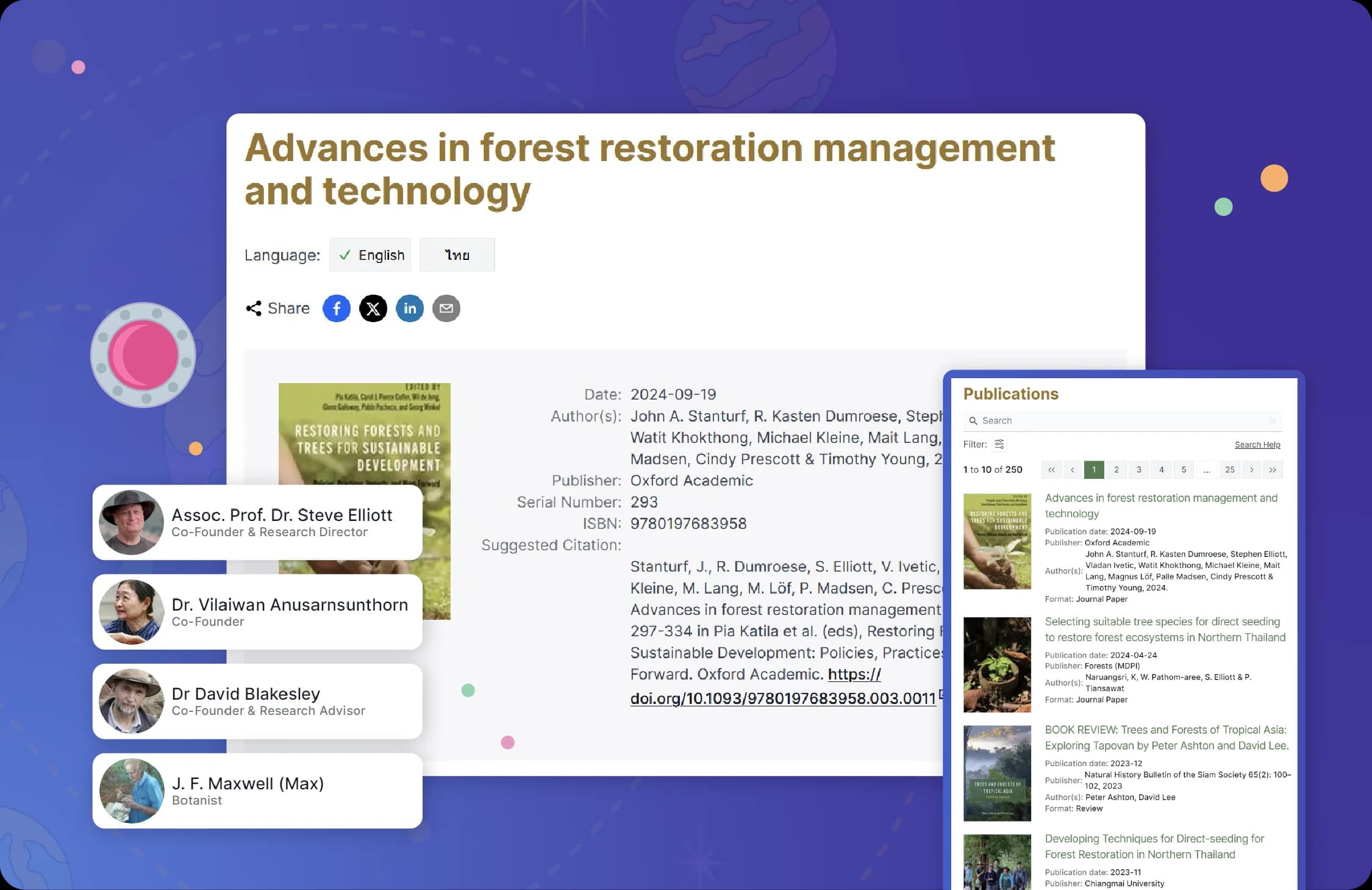Go to page 2 of publications
This screenshot has height=890, width=1372.
(1117, 470)
